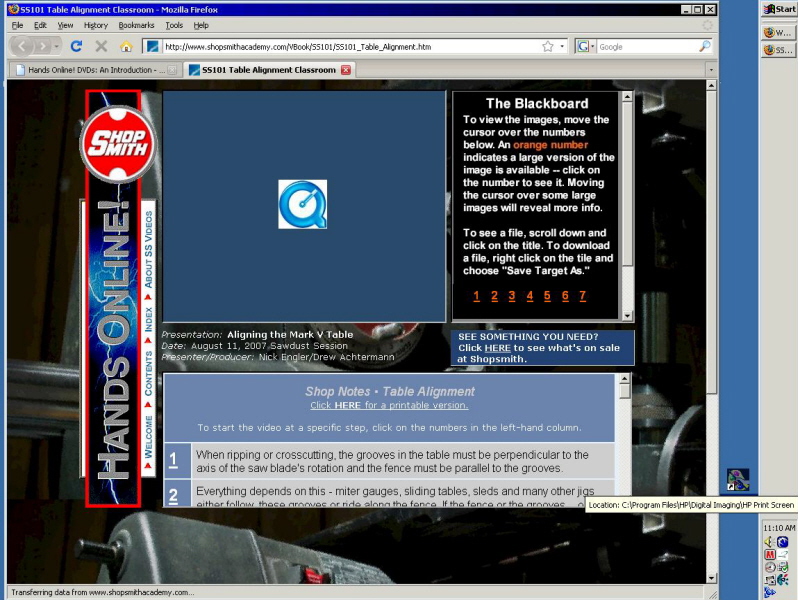Click the red M tray icon

coord(770,554)
